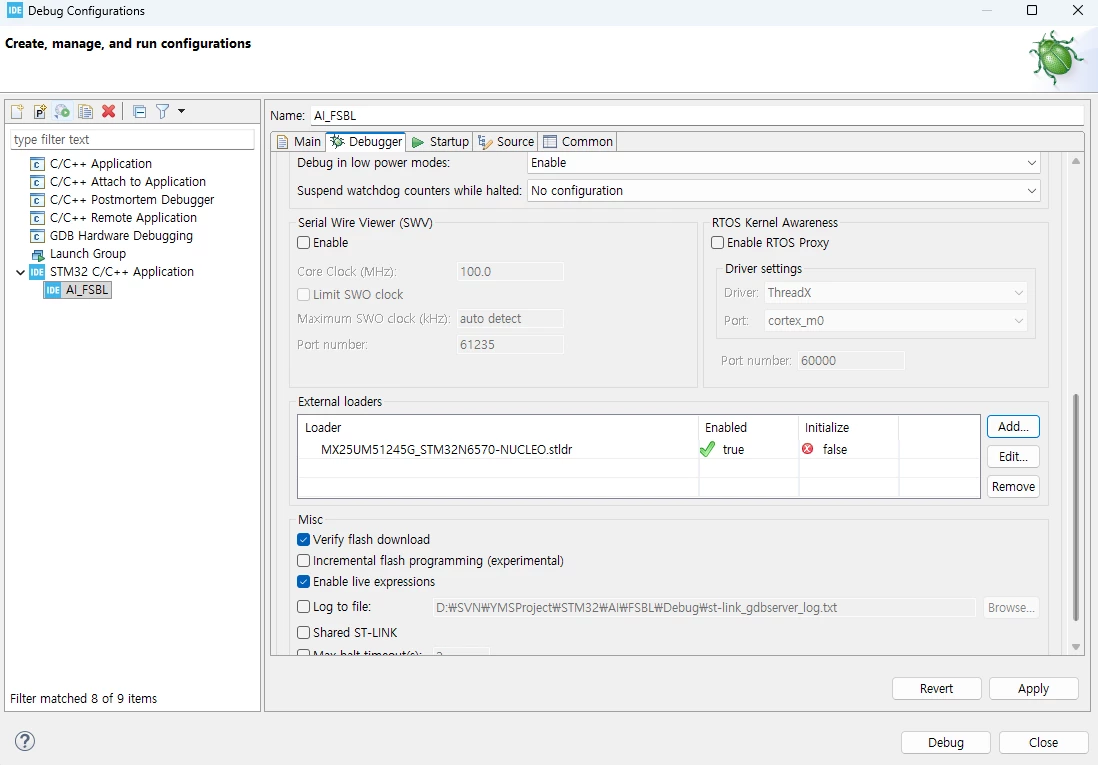Open the RTOS Port cortex_m0 dropdown
Viewport: 1098px width, 765px height.
[x=896, y=321]
